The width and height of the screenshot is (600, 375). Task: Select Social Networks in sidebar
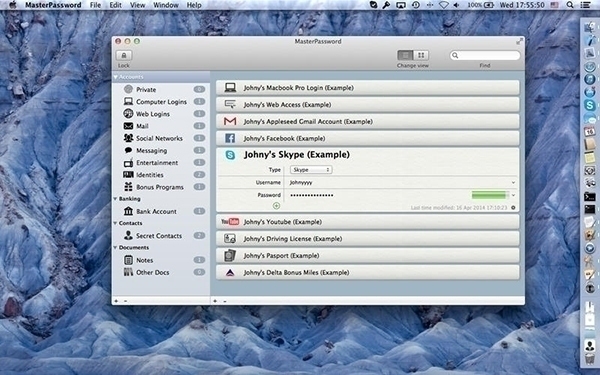click(x=159, y=138)
